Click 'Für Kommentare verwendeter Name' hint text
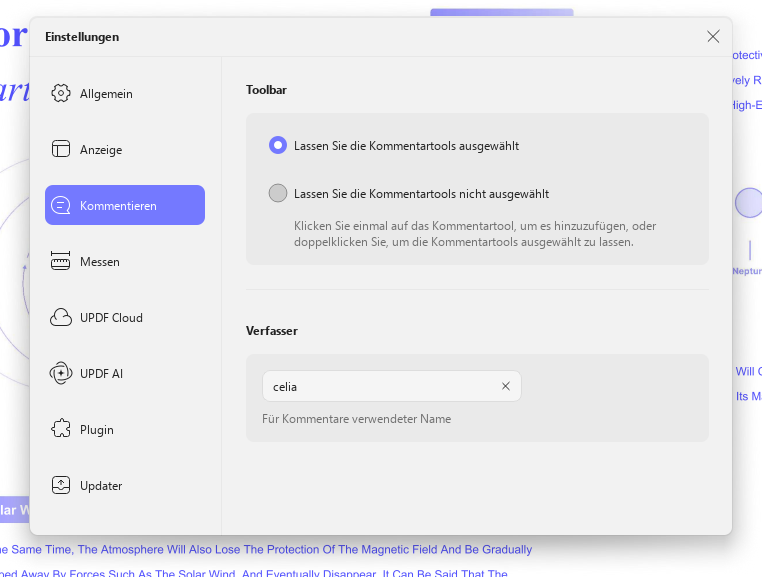Screen dimensions: 762x577 (356, 419)
